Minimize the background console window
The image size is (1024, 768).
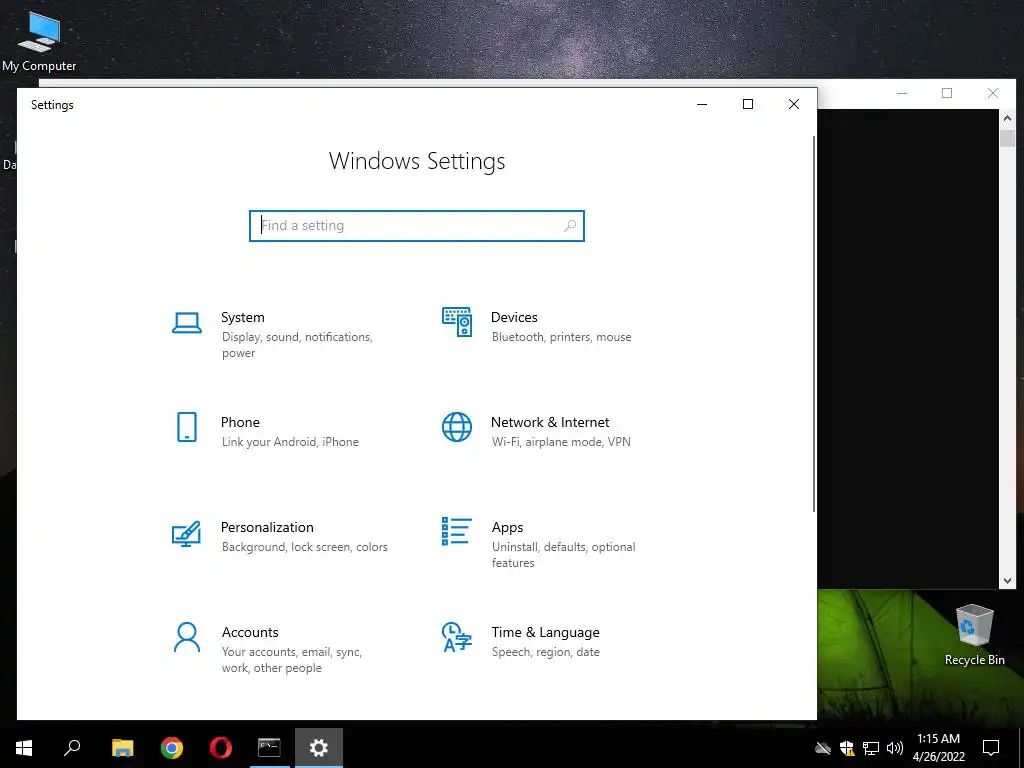coord(902,93)
